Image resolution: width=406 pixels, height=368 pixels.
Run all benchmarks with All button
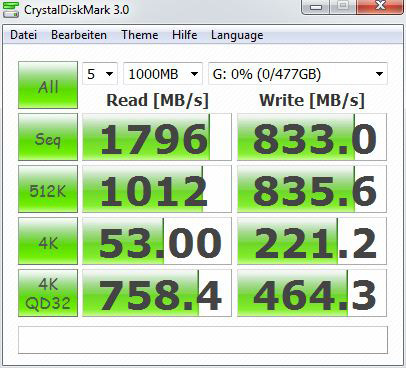click(48, 85)
